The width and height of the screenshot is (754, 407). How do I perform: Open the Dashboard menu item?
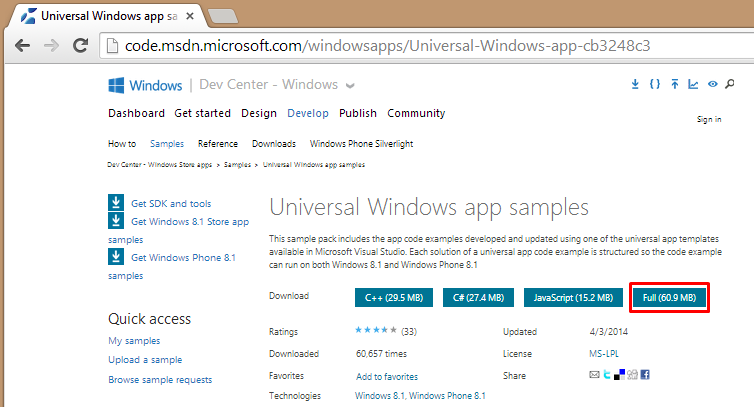[136, 113]
